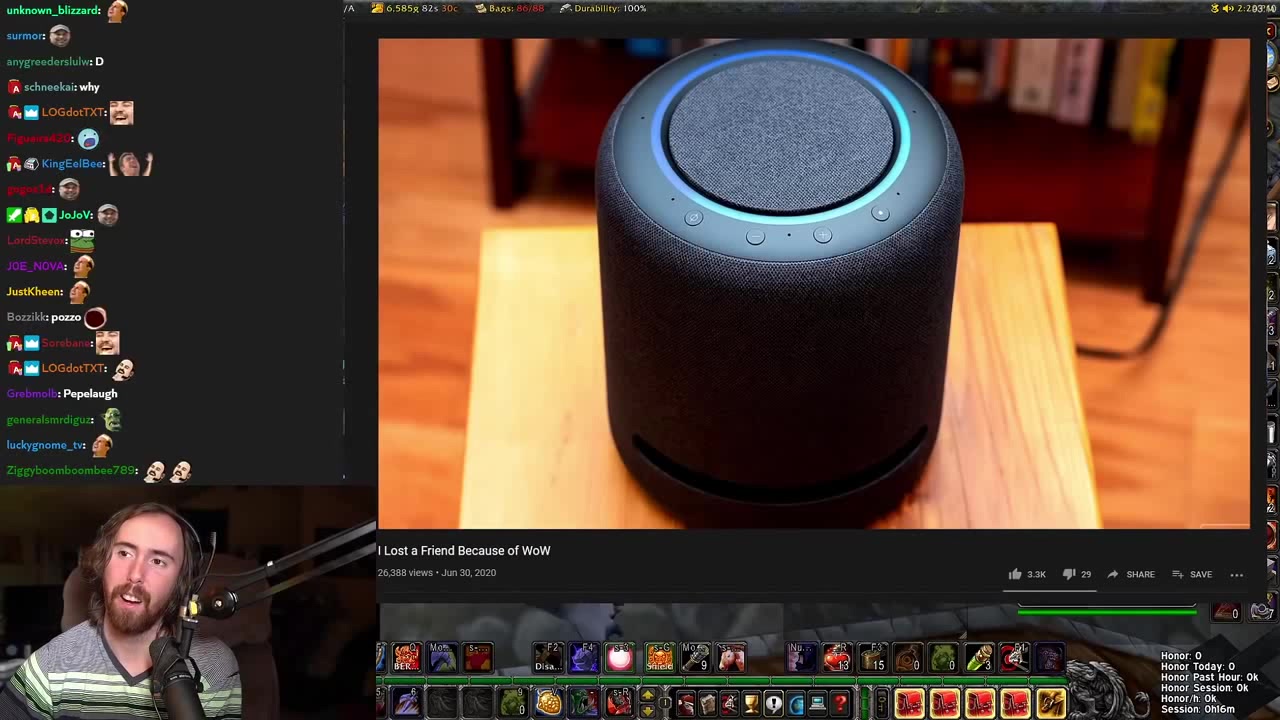Viewport: 1280px width, 720px height.
Task: Open the golden backpack bag slot
Action: (1050, 704)
